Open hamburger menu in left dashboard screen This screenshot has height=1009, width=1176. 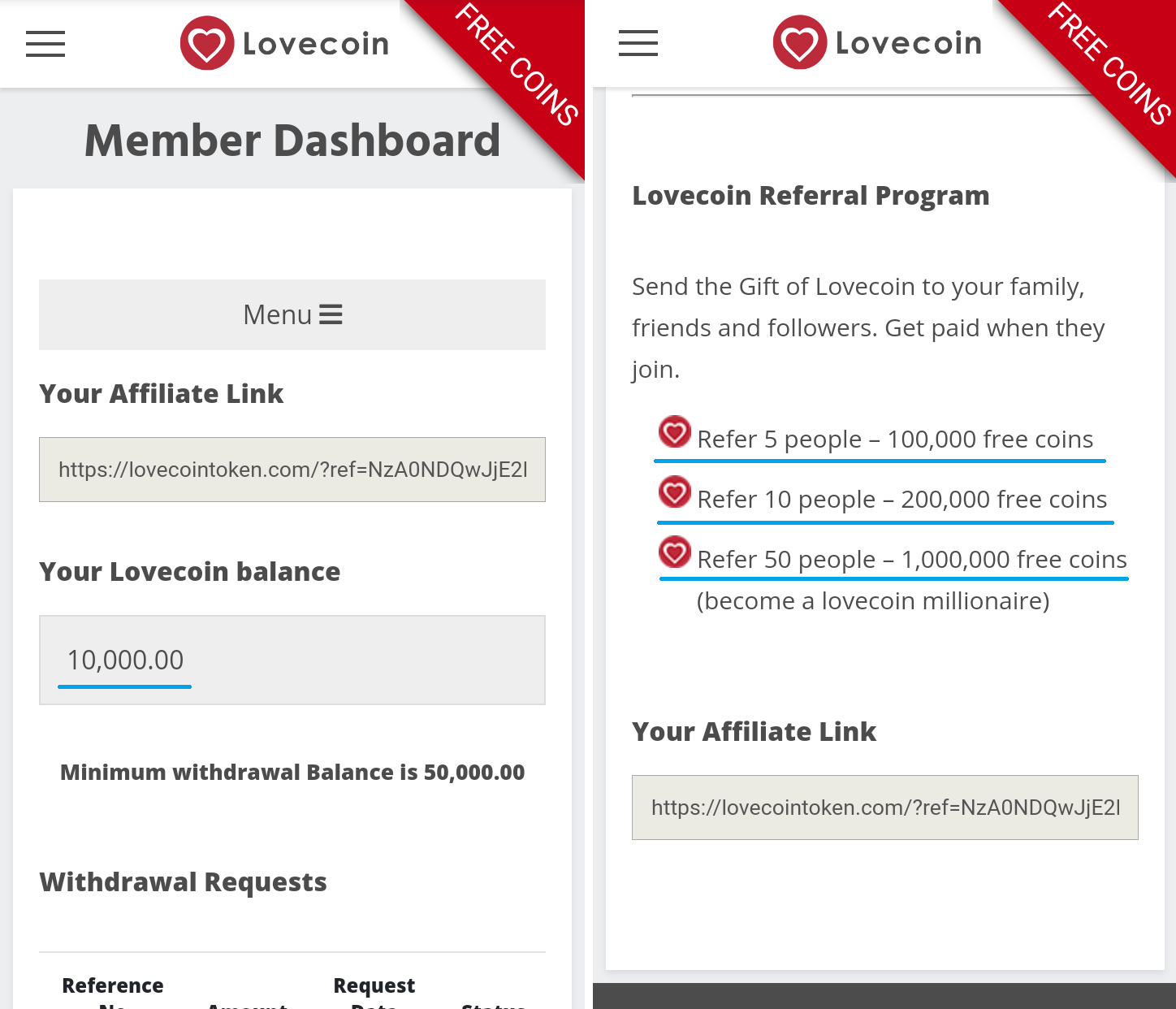click(x=45, y=44)
